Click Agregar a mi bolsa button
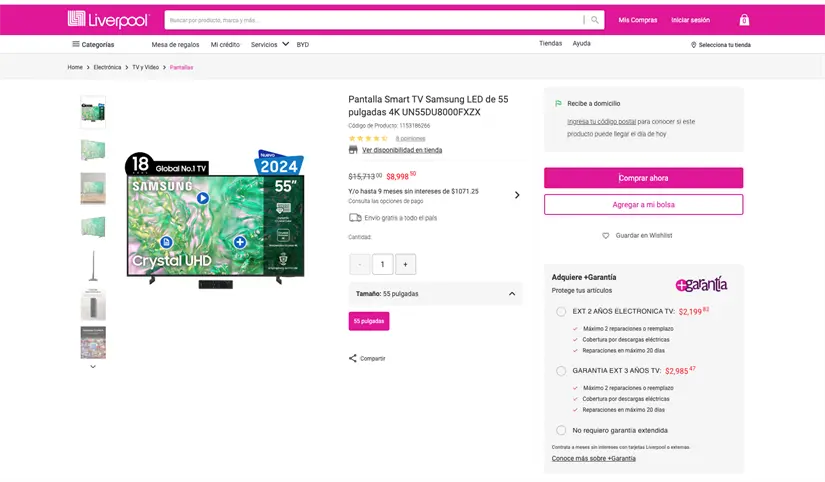825x482 pixels. click(643, 204)
